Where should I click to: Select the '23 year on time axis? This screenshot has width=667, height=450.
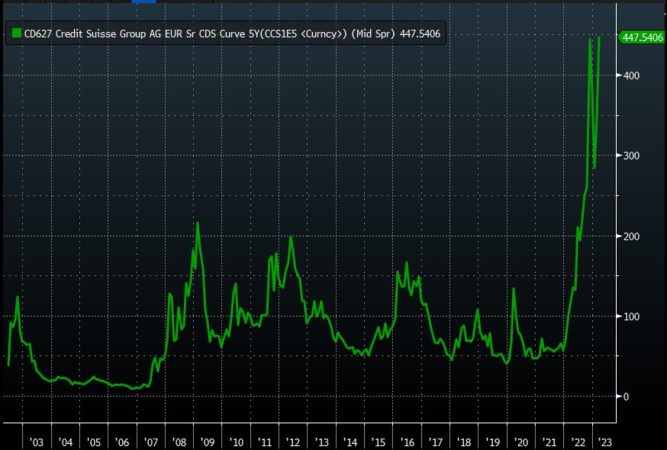pos(604,441)
